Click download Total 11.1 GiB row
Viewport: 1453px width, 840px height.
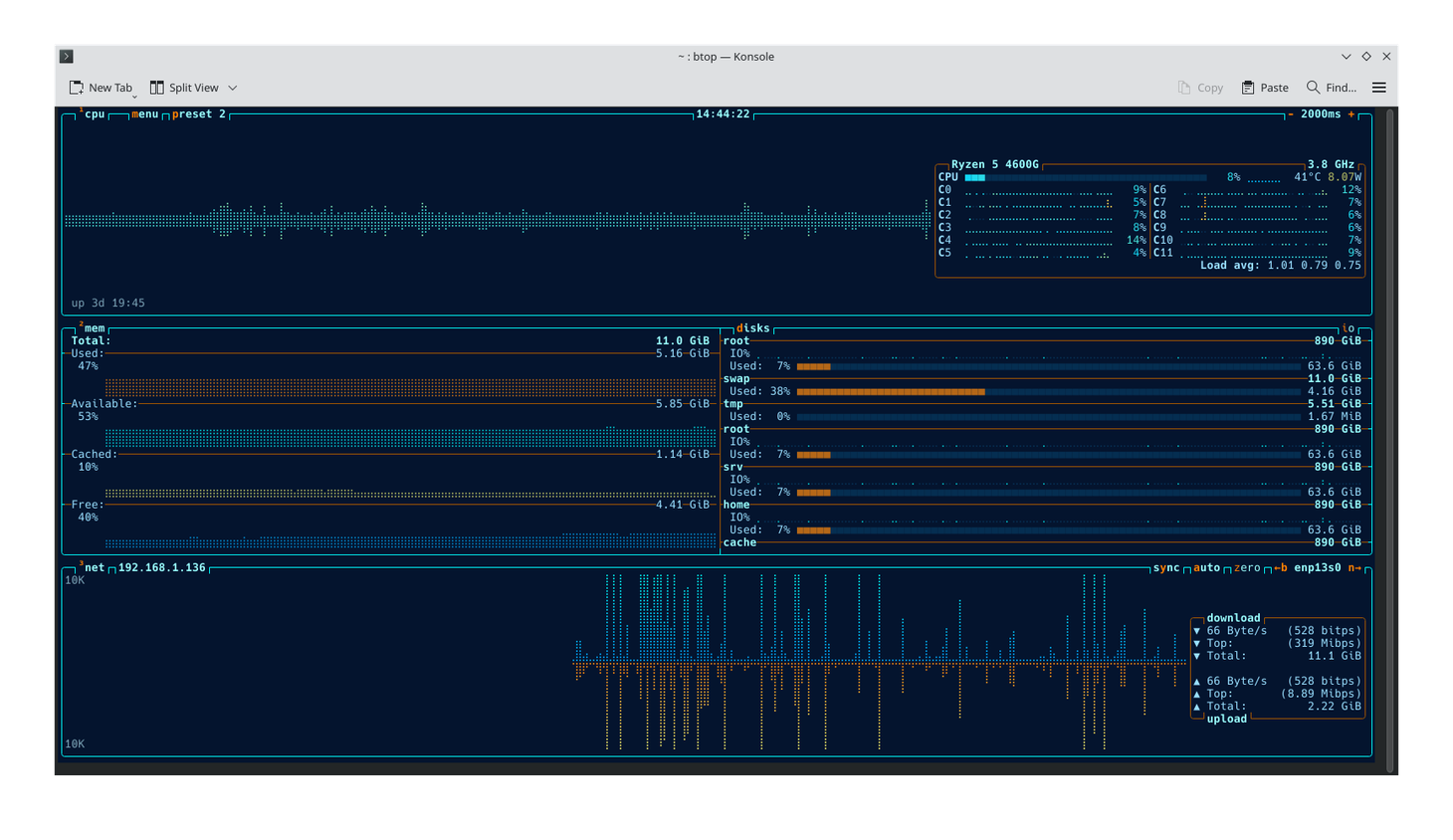pyautogui.click(x=1277, y=656)
